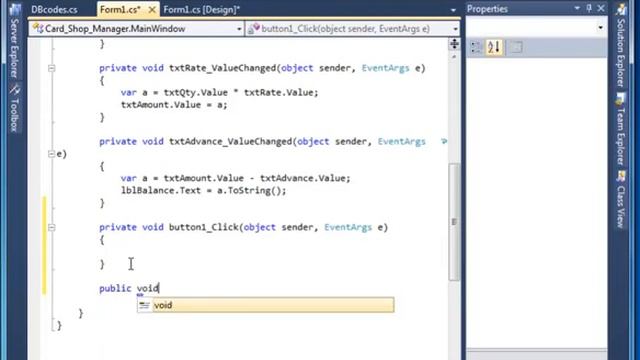Click the Team Explorer icon

(621, 98)
